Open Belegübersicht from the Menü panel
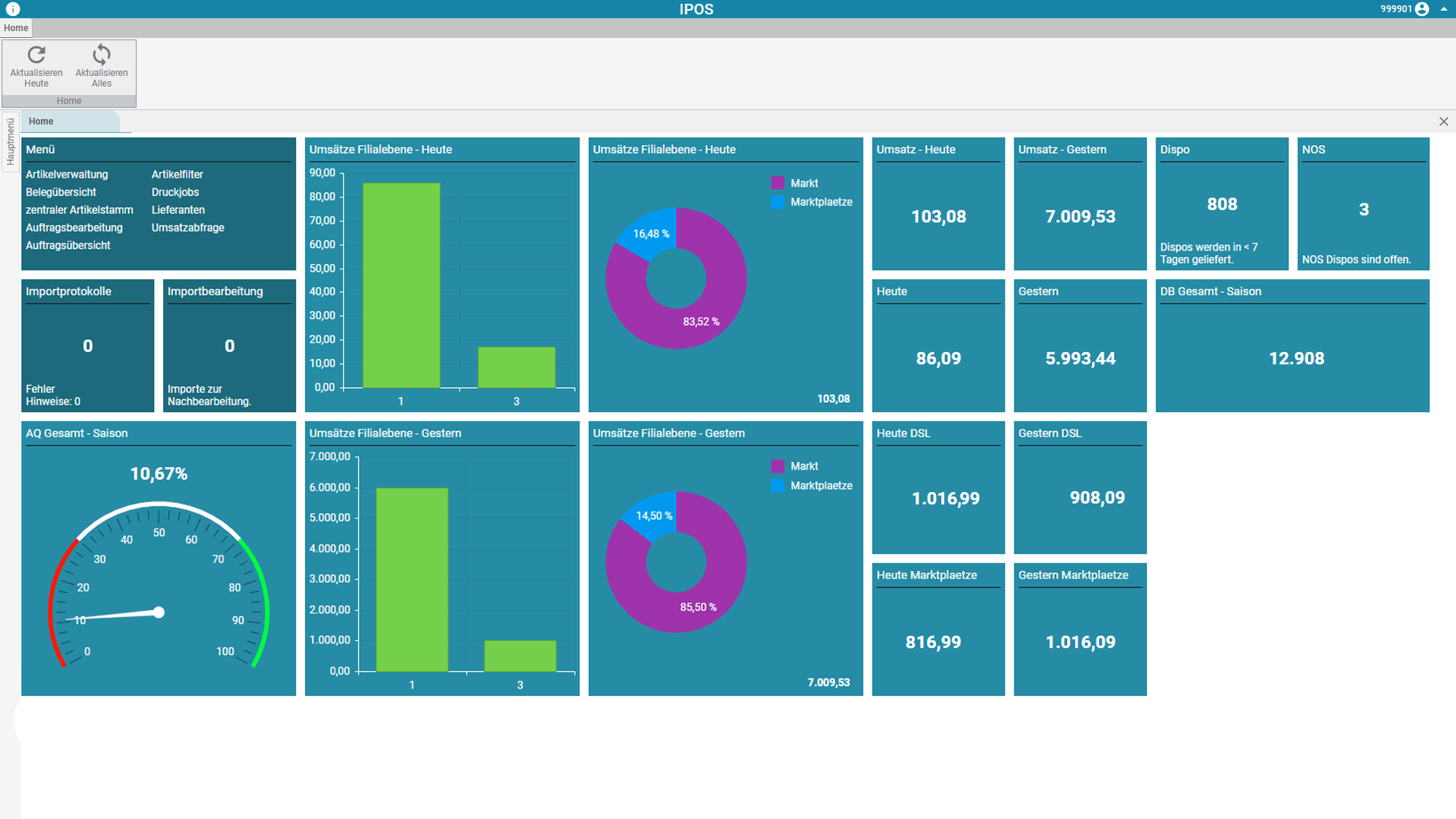1456x819 pixels. (60, 192)
